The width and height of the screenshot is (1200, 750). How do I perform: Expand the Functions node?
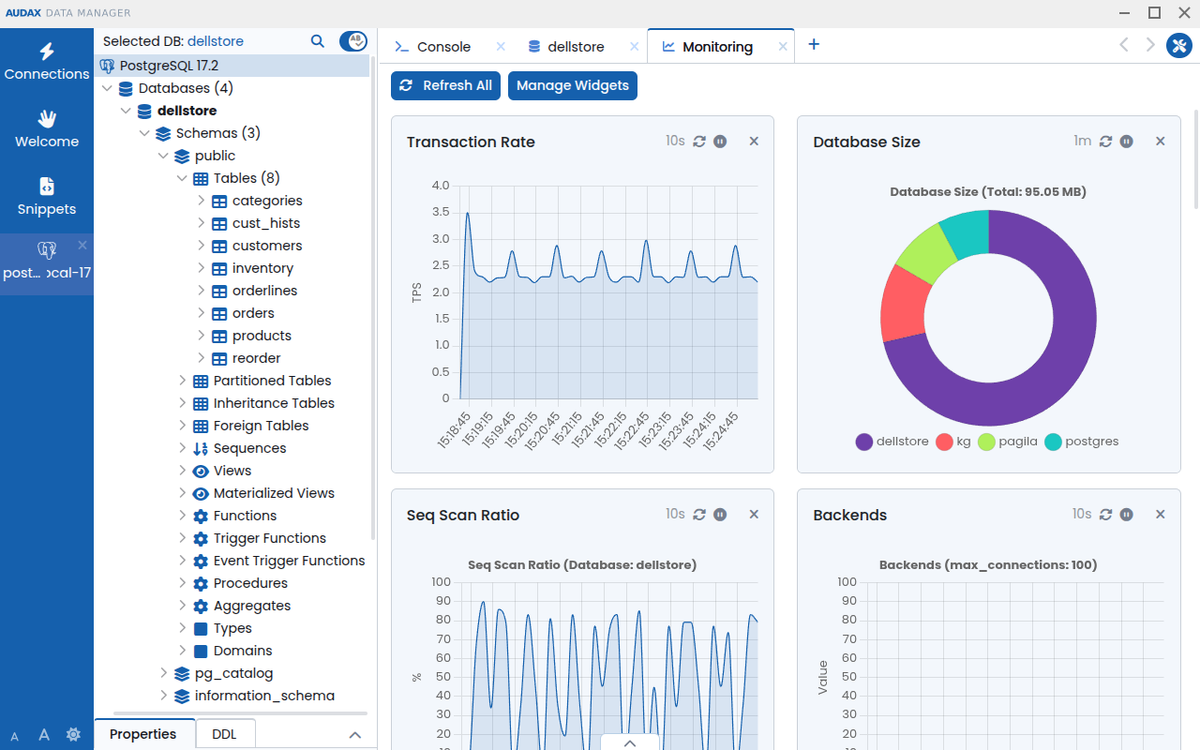182,516
